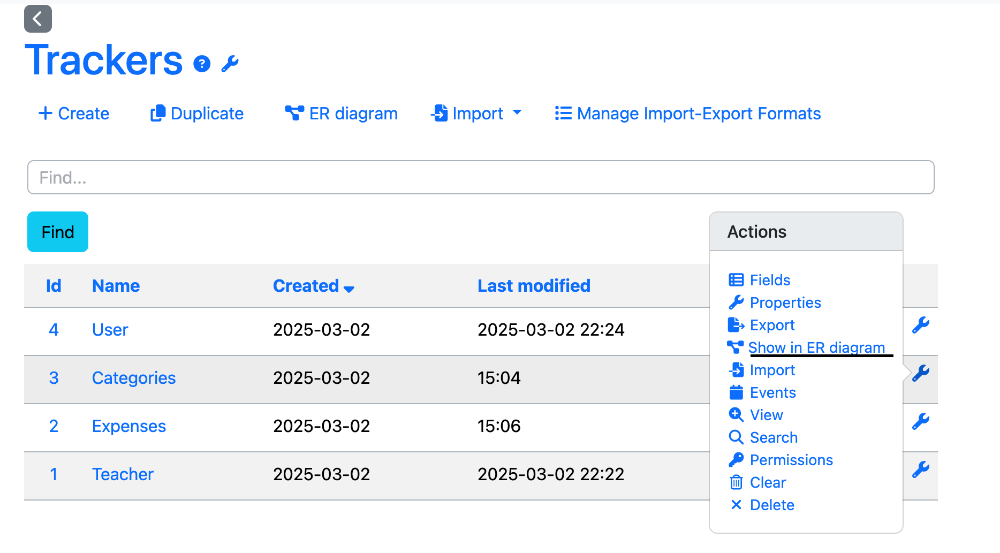
Task: Click the Create tracker button
Action: click(x=74, y=114)
